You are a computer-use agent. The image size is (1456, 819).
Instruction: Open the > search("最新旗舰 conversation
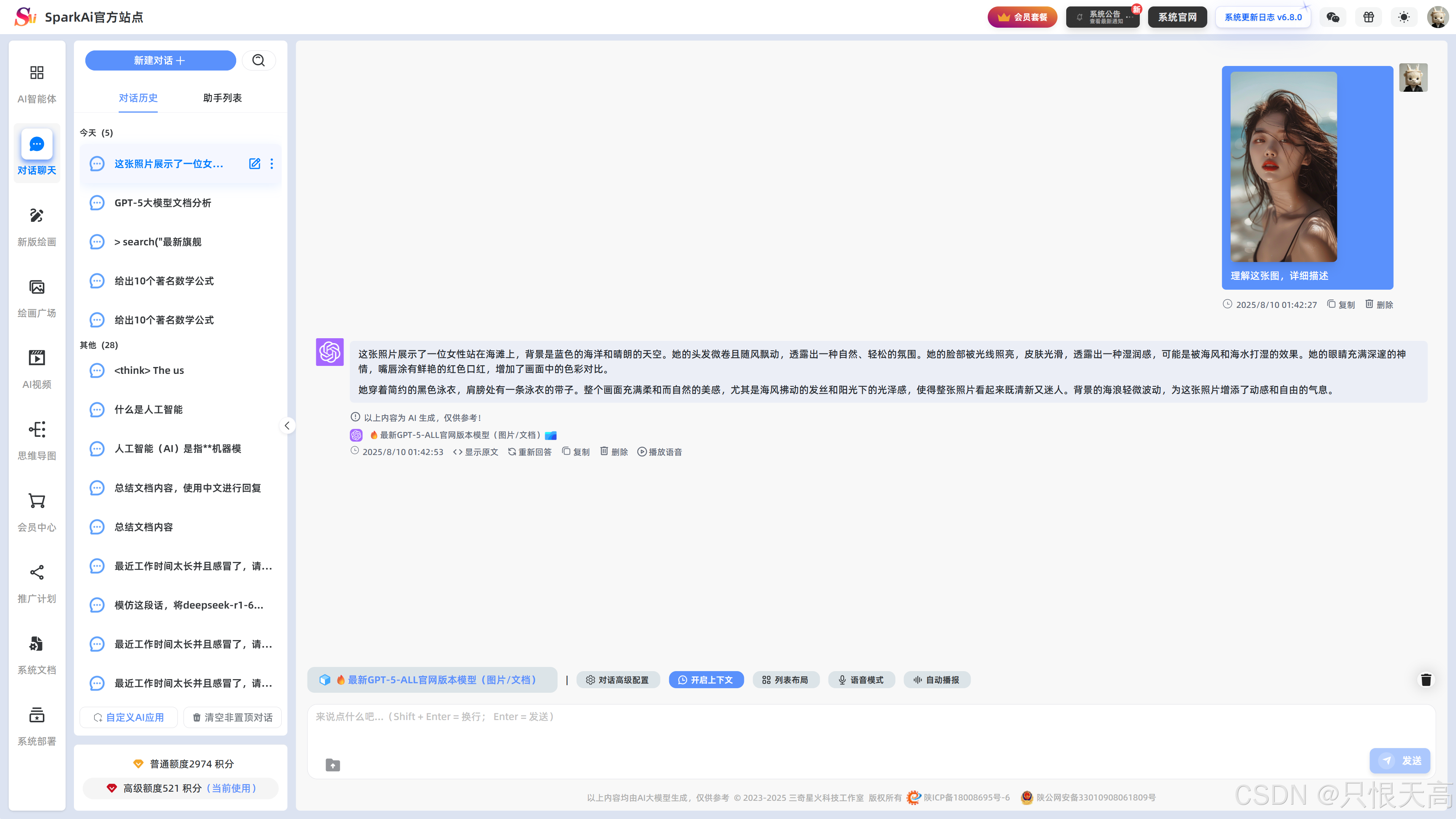(x=180, y=242)
